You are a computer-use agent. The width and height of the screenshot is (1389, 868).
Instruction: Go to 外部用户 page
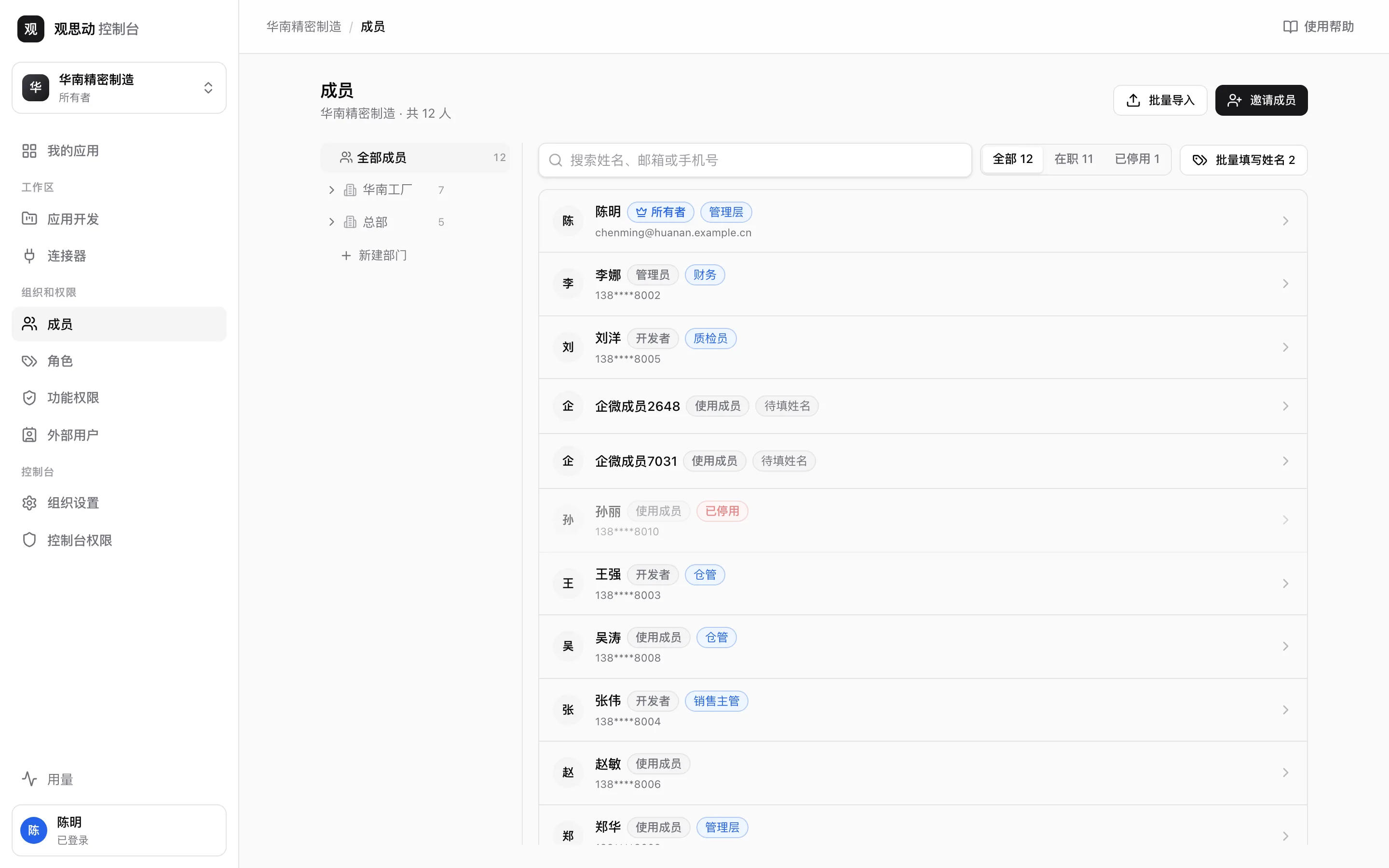tap(119, 435)
